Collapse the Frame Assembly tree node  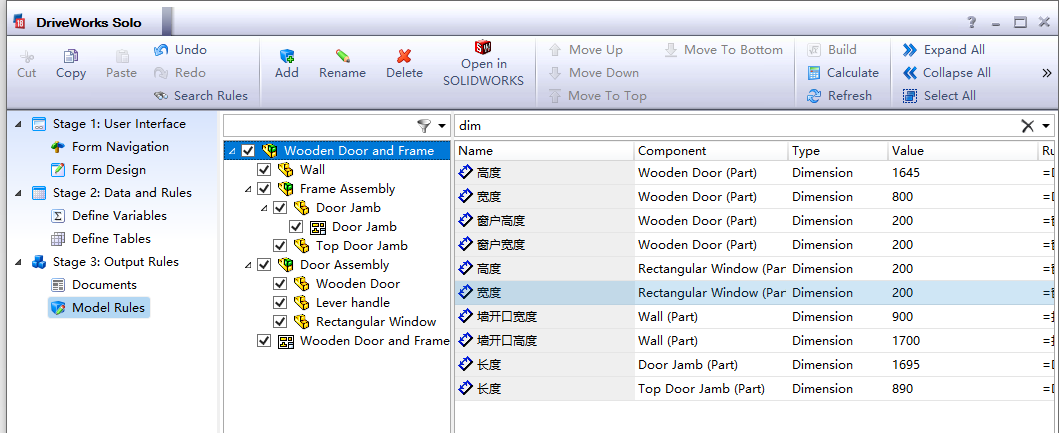[x=249, y=189]
